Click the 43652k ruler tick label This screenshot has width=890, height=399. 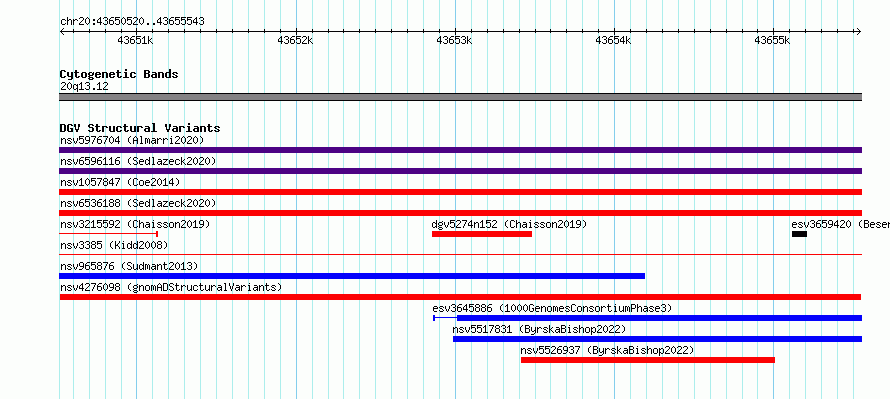point(295,40)
